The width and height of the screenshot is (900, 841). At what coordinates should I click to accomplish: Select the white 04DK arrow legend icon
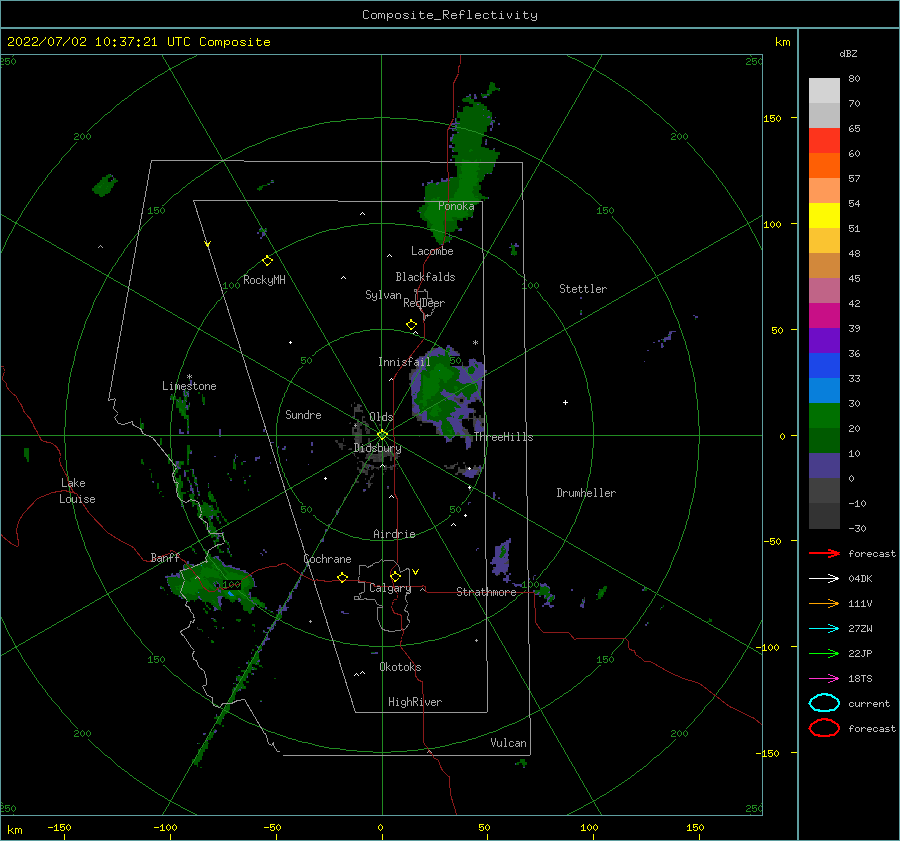pyautogui.click(x=824, y=578)
